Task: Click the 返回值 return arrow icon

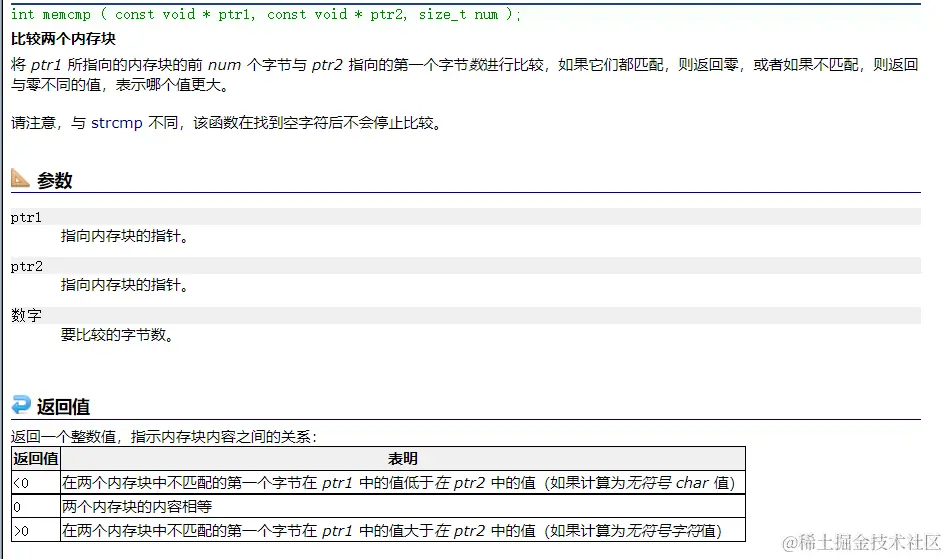Action: pyautogui.click(x=21, y=404)
